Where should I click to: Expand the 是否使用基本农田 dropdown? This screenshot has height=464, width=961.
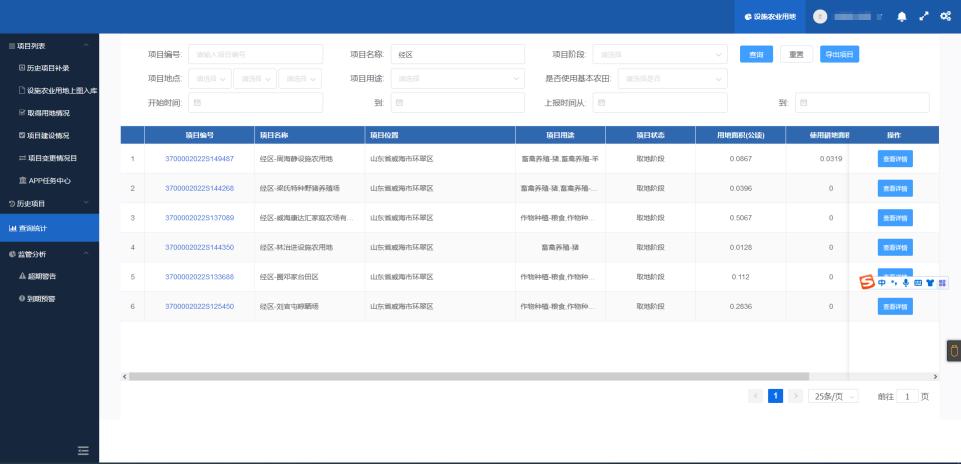tap(670, 78)
